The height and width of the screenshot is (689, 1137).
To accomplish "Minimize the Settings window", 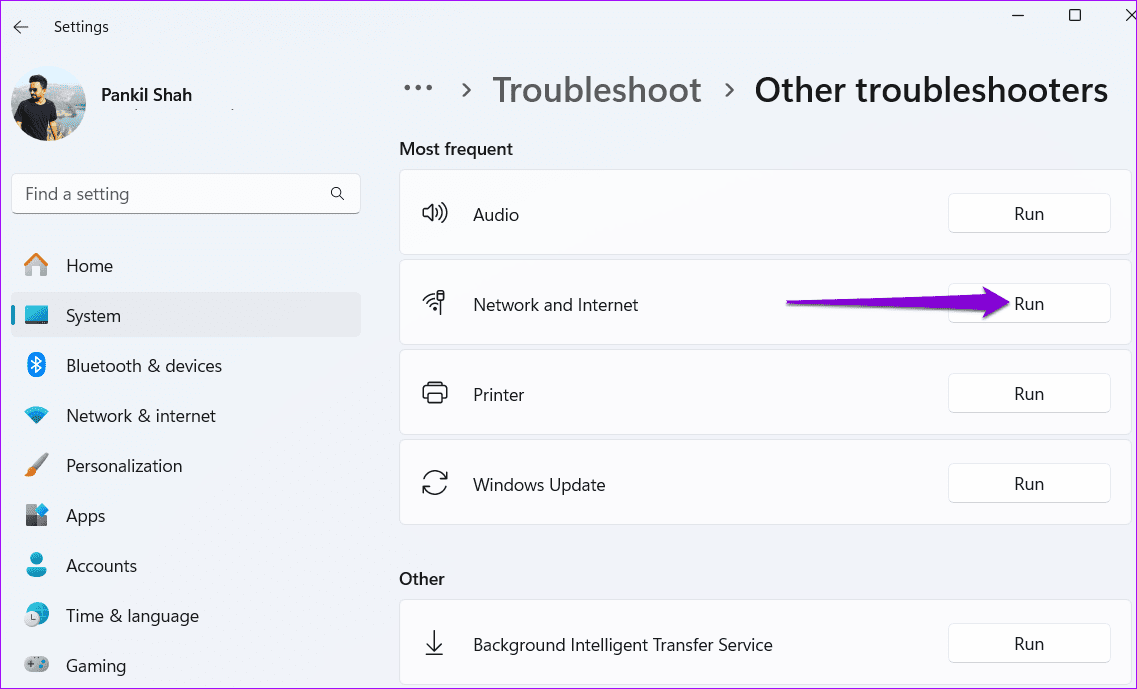I will (x=1018, y=15).
